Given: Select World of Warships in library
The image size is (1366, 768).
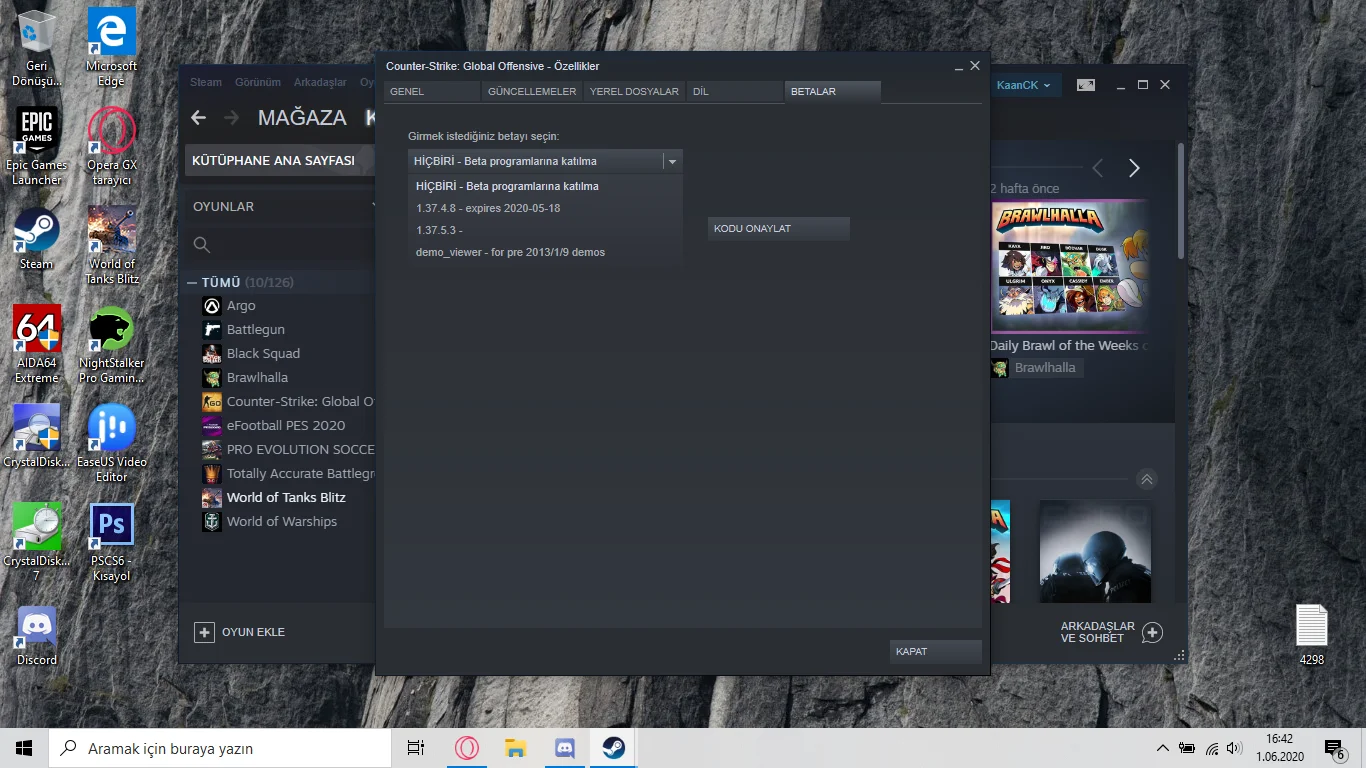Looking at the screenshot, I should (x=282, y=522).
